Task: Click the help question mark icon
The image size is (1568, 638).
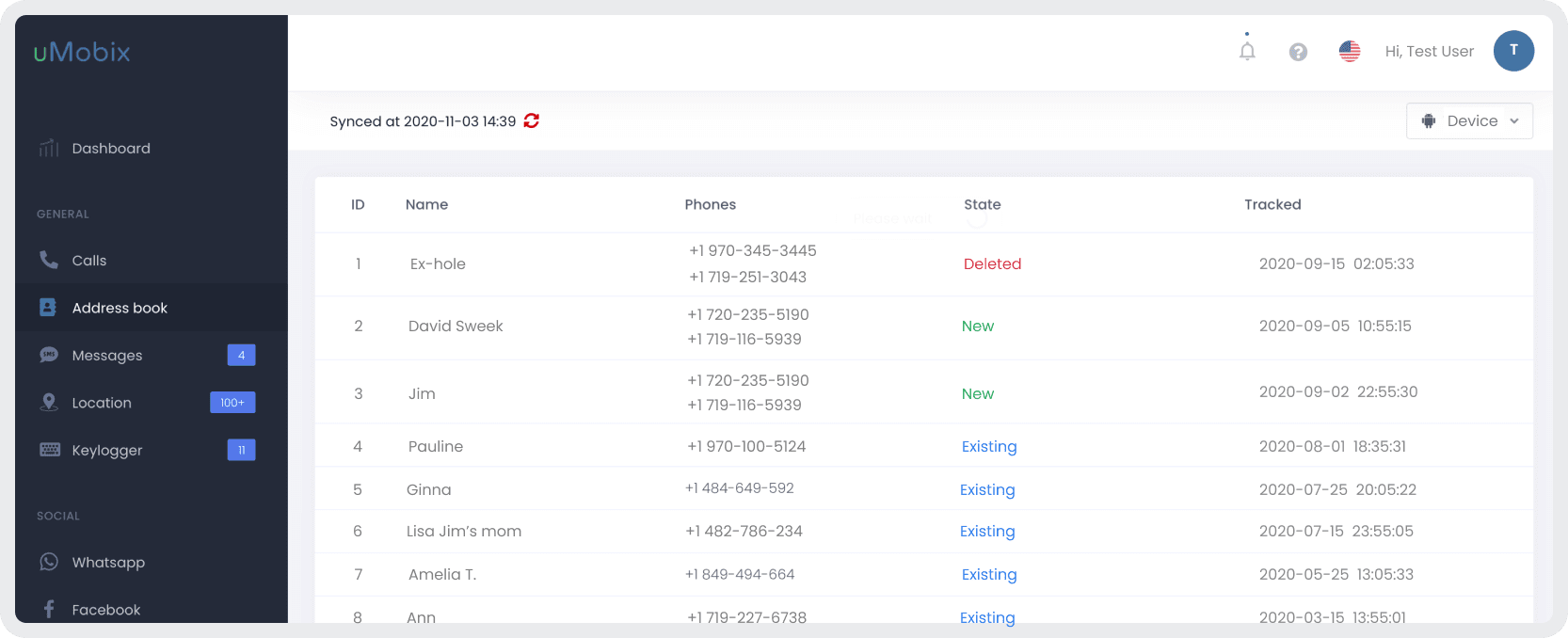Action: click(1298, 52)
